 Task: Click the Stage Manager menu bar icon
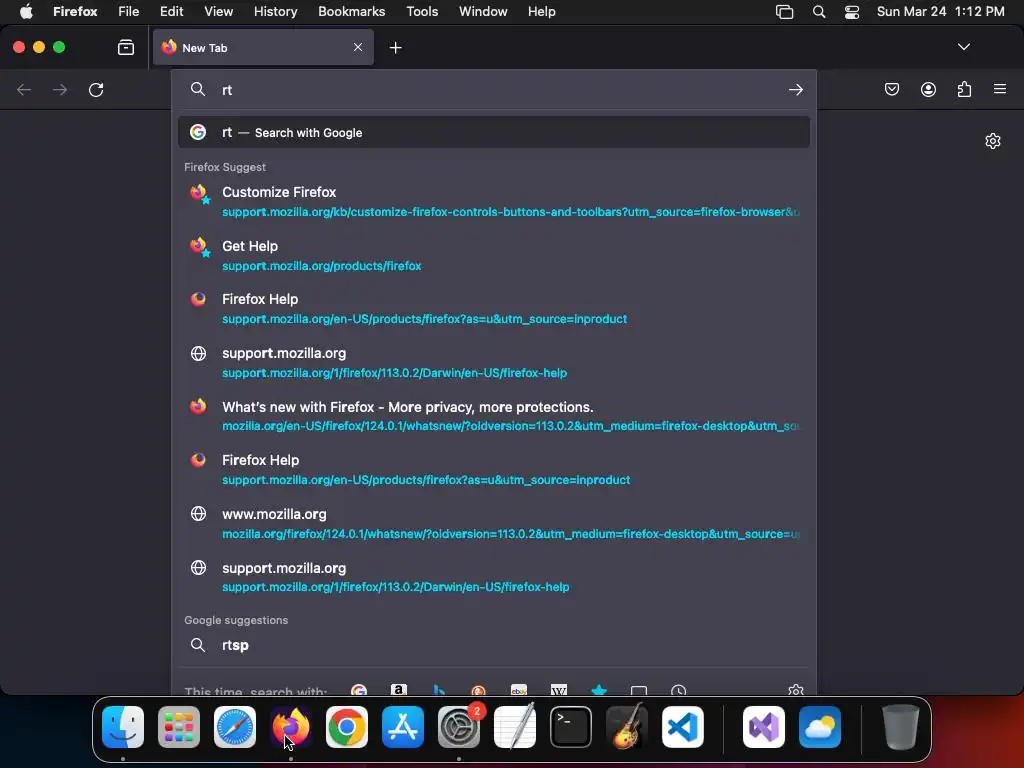click(784, 12)
